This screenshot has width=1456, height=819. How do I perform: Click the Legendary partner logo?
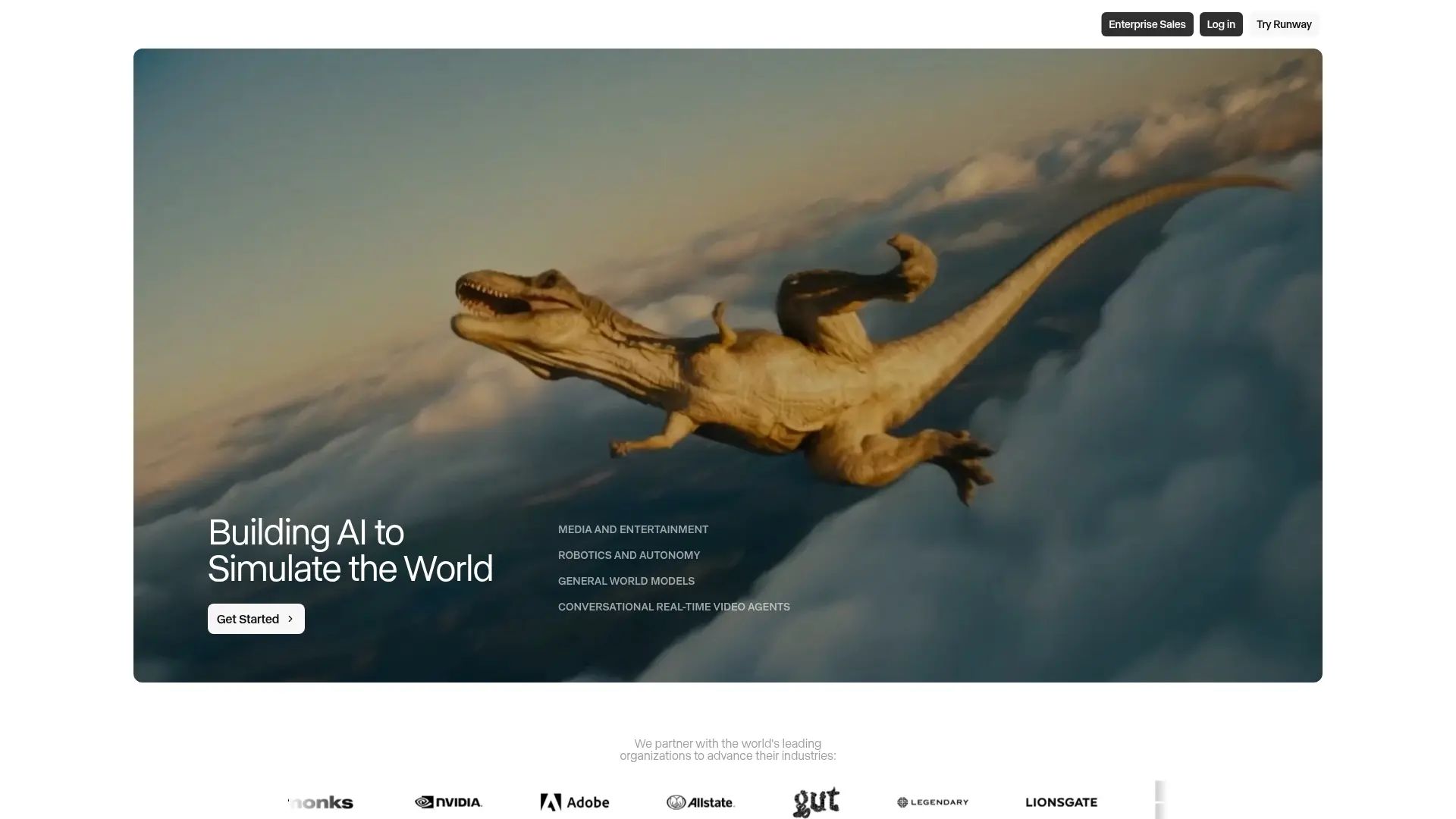[x=933, y=802]
